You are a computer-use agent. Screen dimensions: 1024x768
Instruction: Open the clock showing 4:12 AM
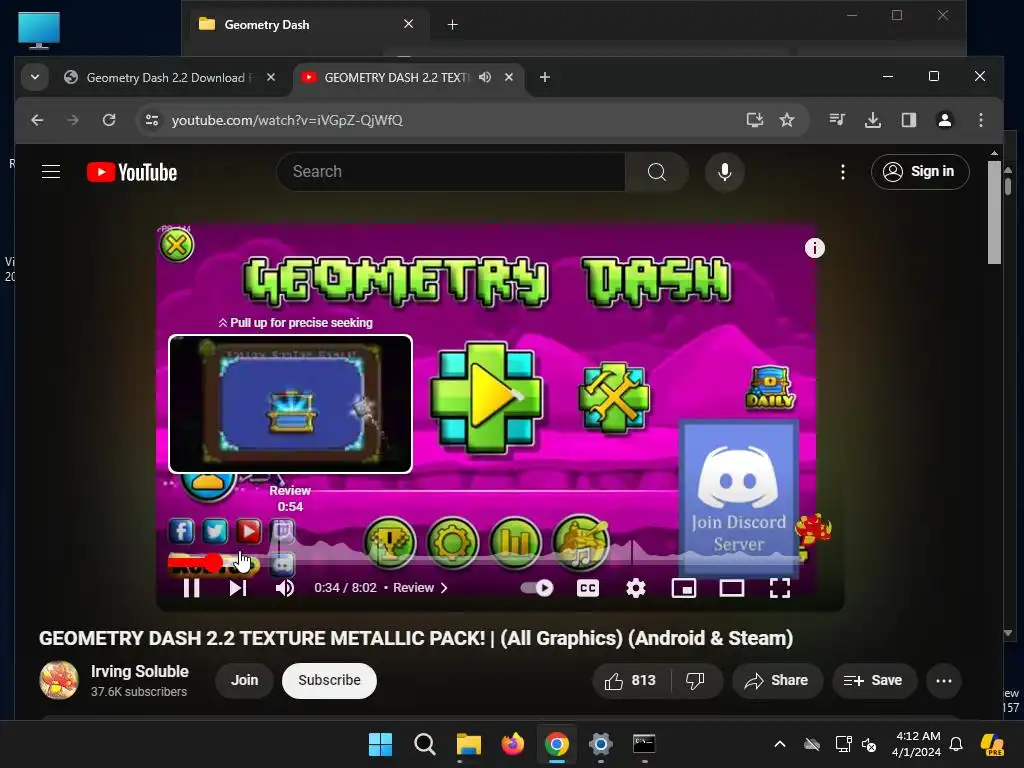917,744
